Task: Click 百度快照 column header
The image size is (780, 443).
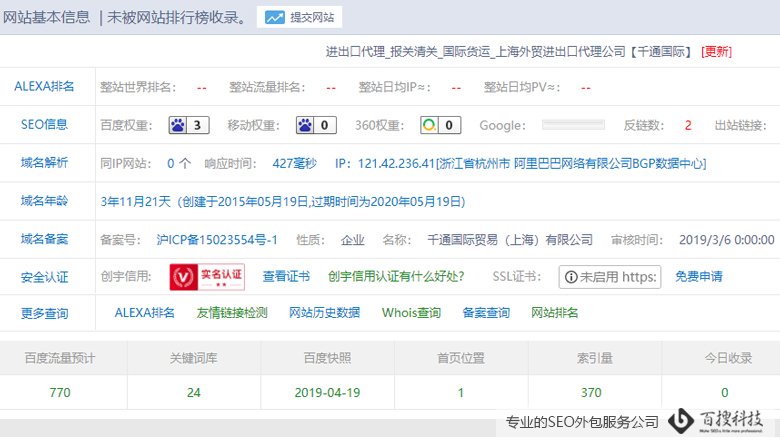Action: coord(327,358)
